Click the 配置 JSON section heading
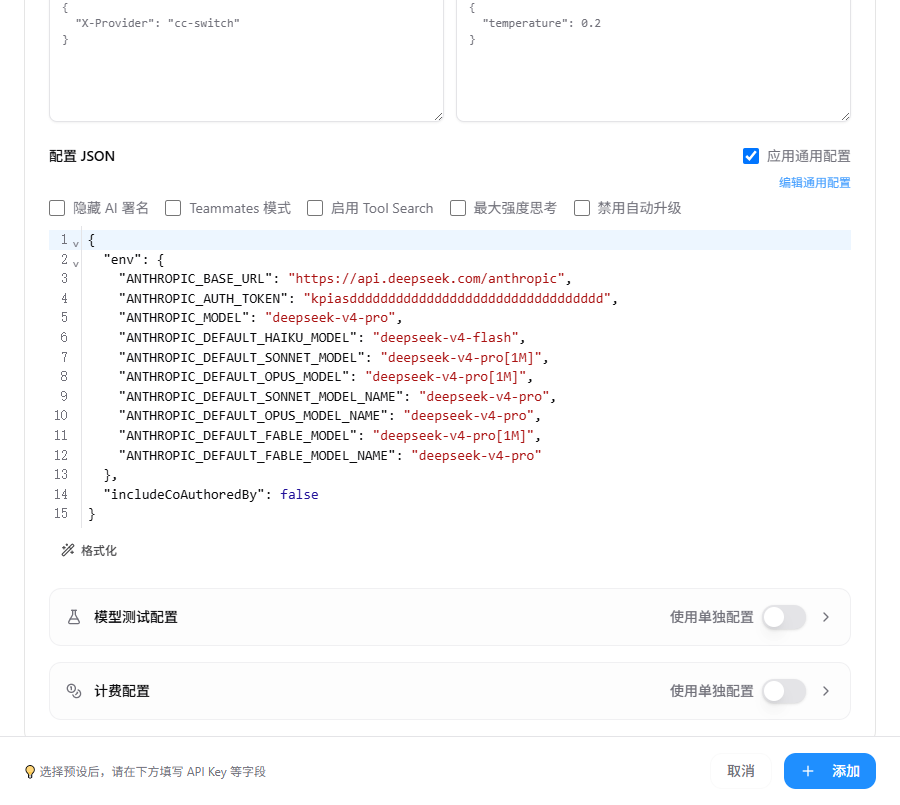 pos(82,156)
